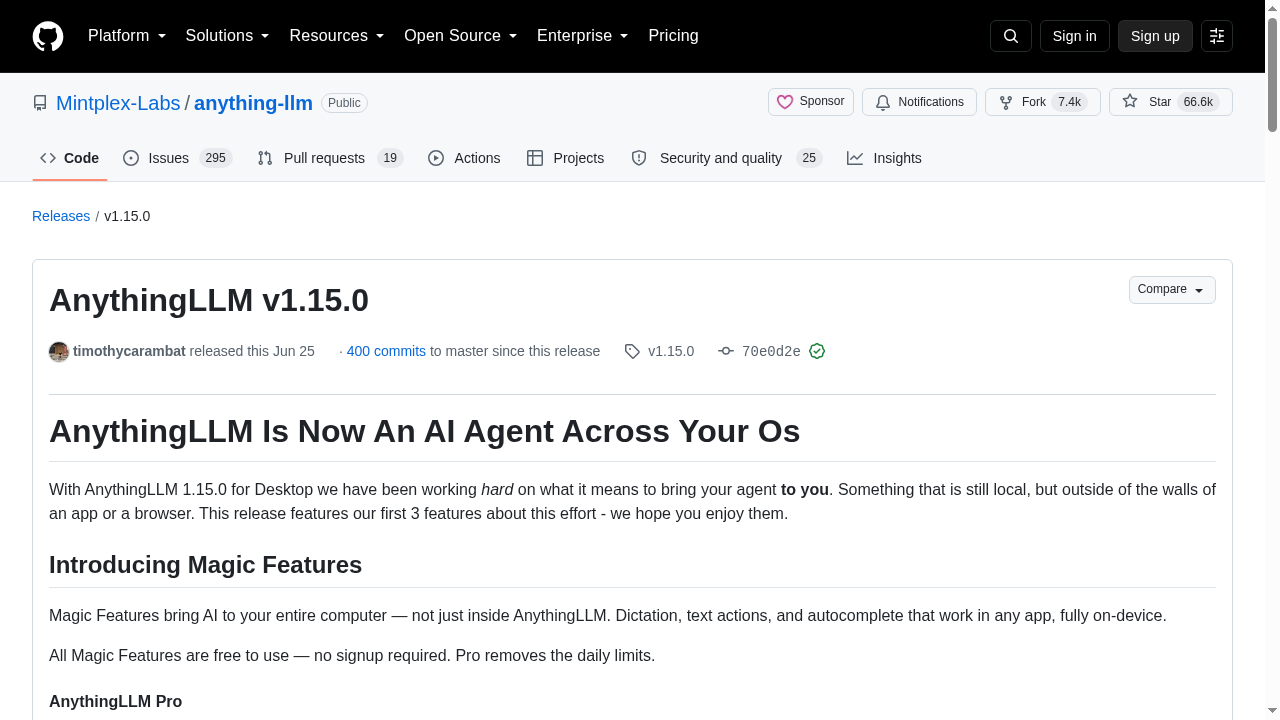Screen dimensions: 1280x720
Task: Fork the anything-llm repository
Action: [1043, 102]
